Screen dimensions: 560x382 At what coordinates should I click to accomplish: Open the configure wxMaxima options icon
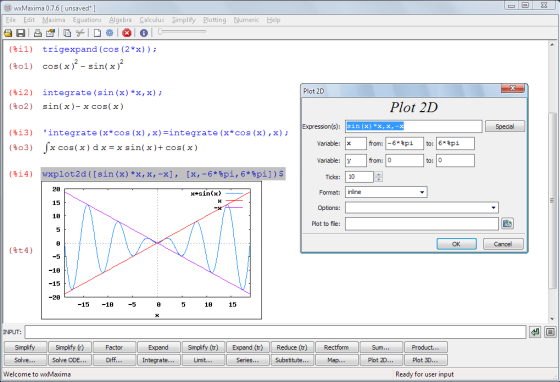pos(50,33)
